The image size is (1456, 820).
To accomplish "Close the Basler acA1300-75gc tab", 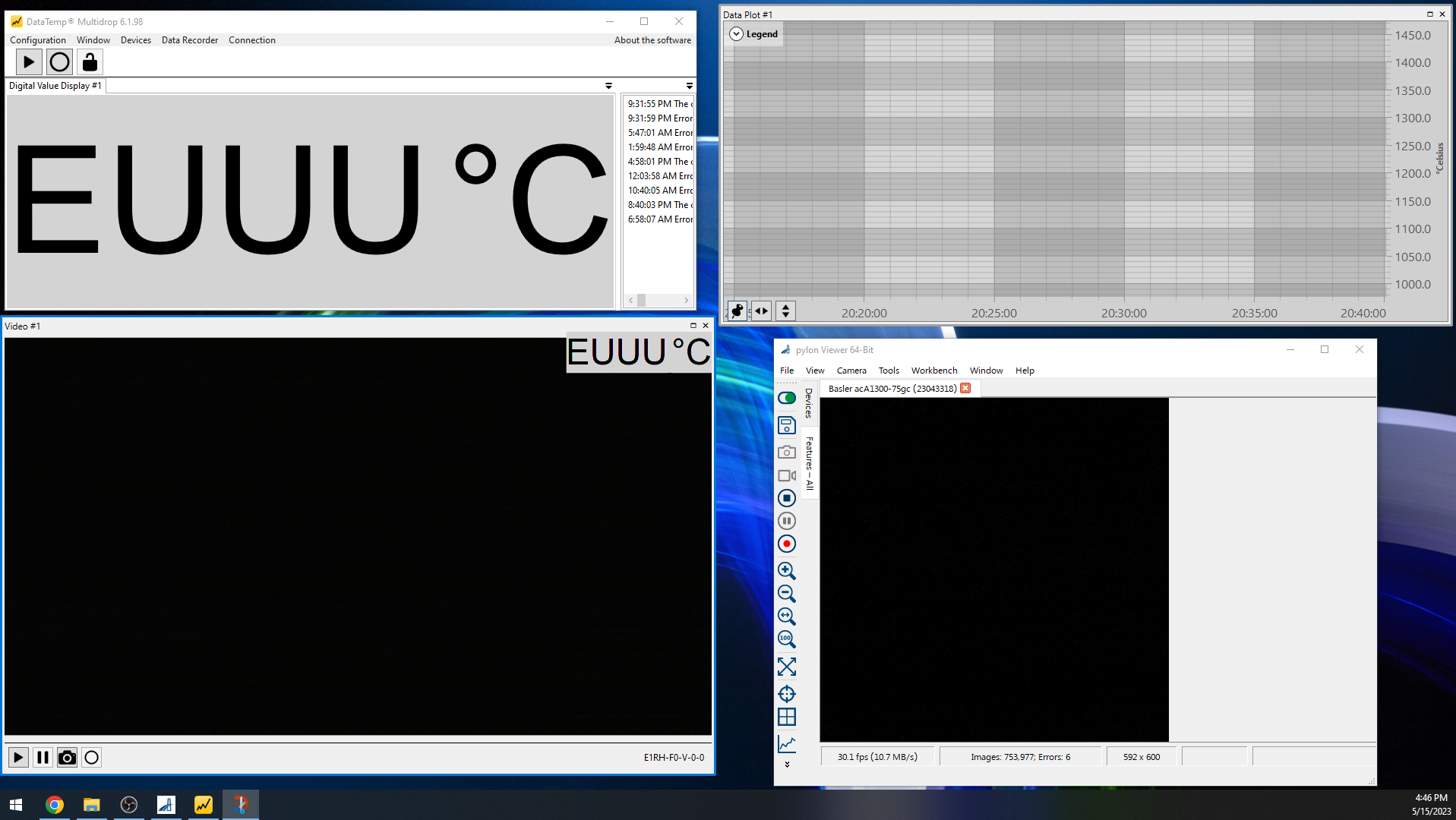I will click(x=965, y=388).
